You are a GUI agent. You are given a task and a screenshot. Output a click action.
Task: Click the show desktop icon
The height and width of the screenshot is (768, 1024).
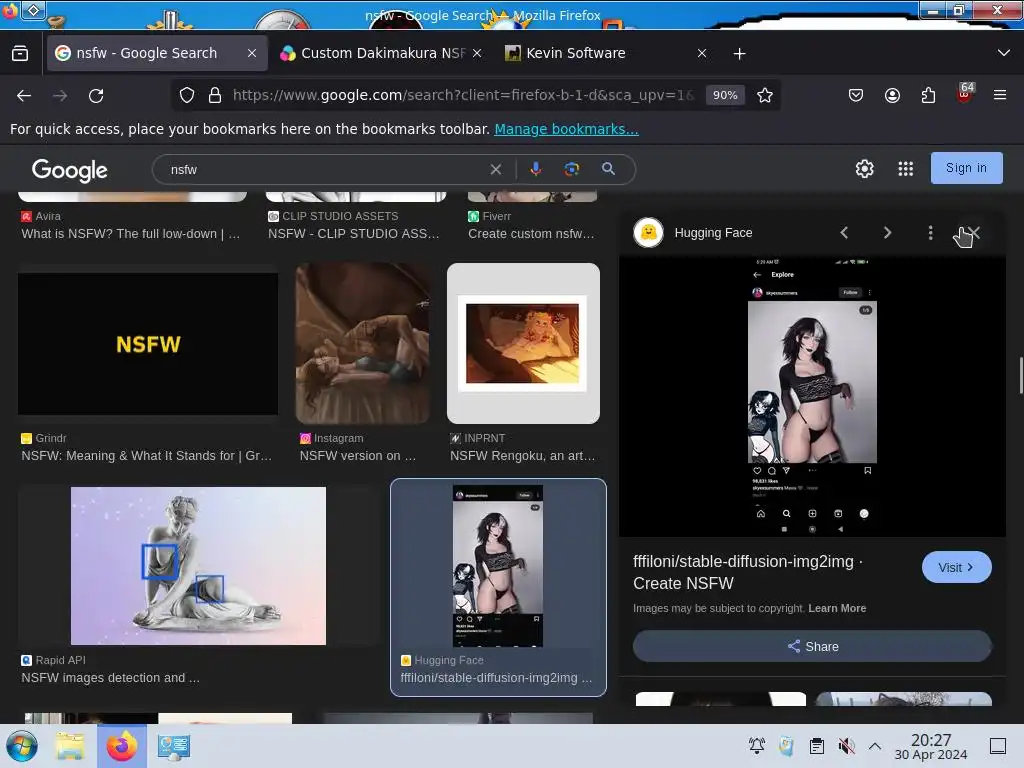click(998, 746)
